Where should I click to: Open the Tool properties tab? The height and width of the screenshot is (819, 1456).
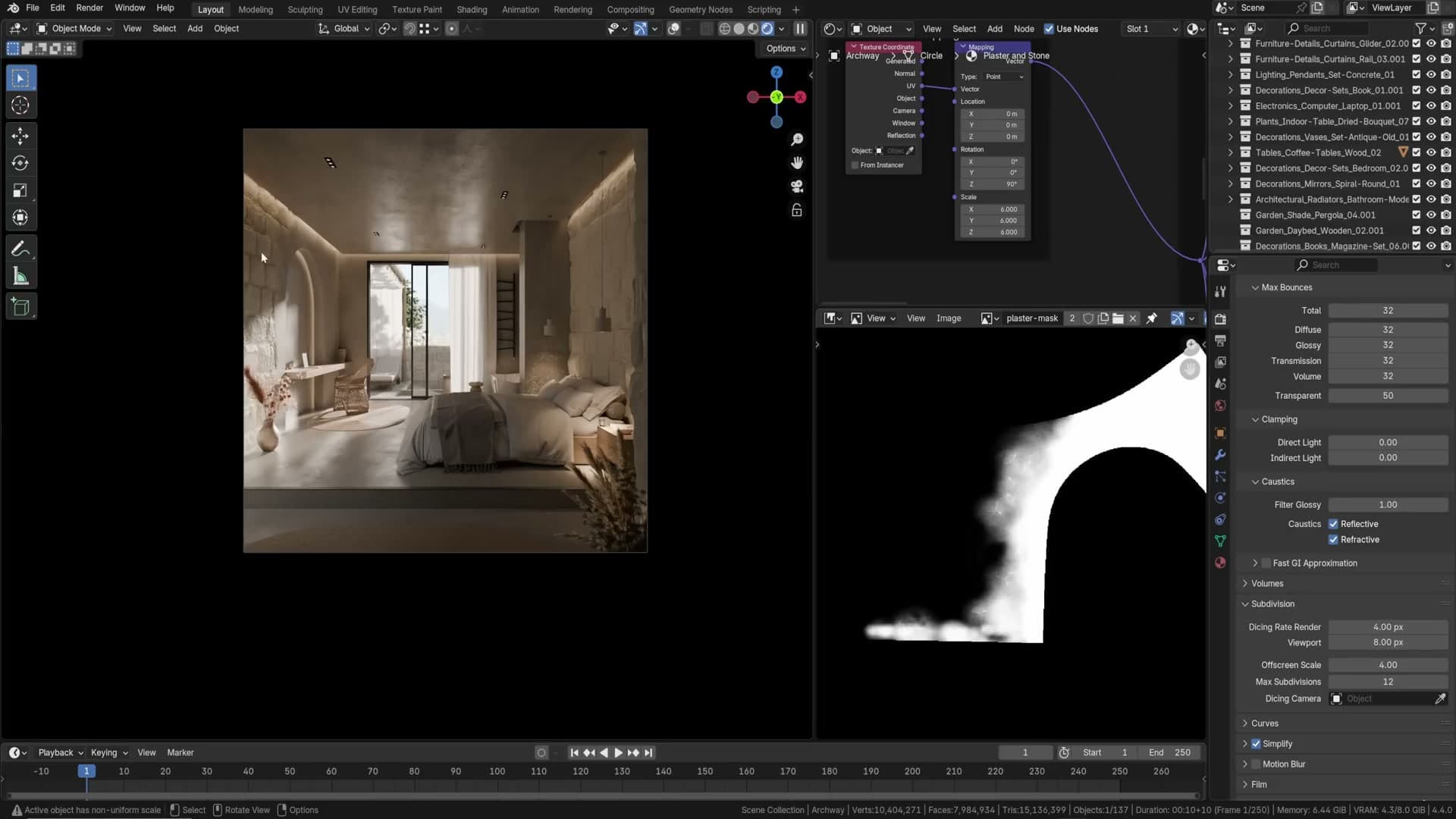click(x=1220, y=292)
